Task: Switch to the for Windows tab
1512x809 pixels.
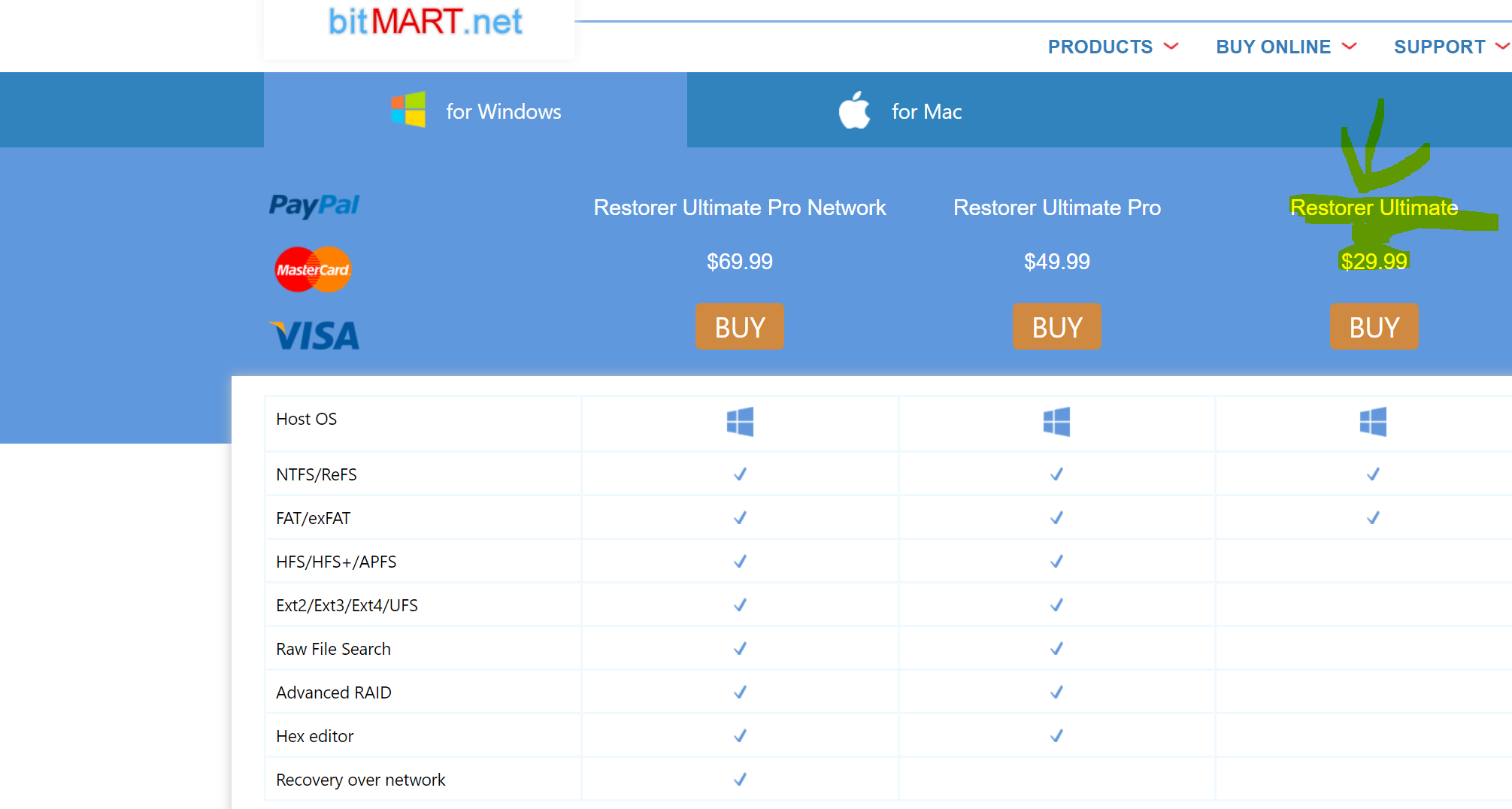Action: [475, 110]
